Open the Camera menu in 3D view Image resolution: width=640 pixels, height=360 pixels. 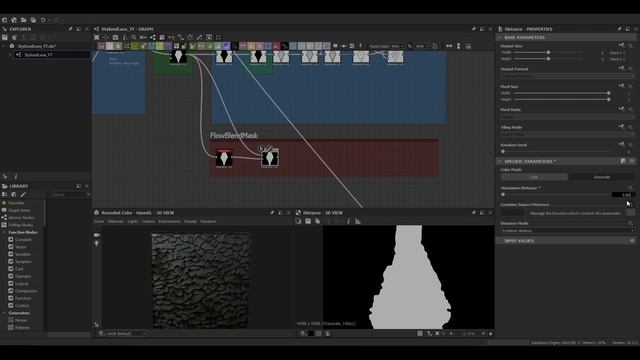(x=148, y=221)
